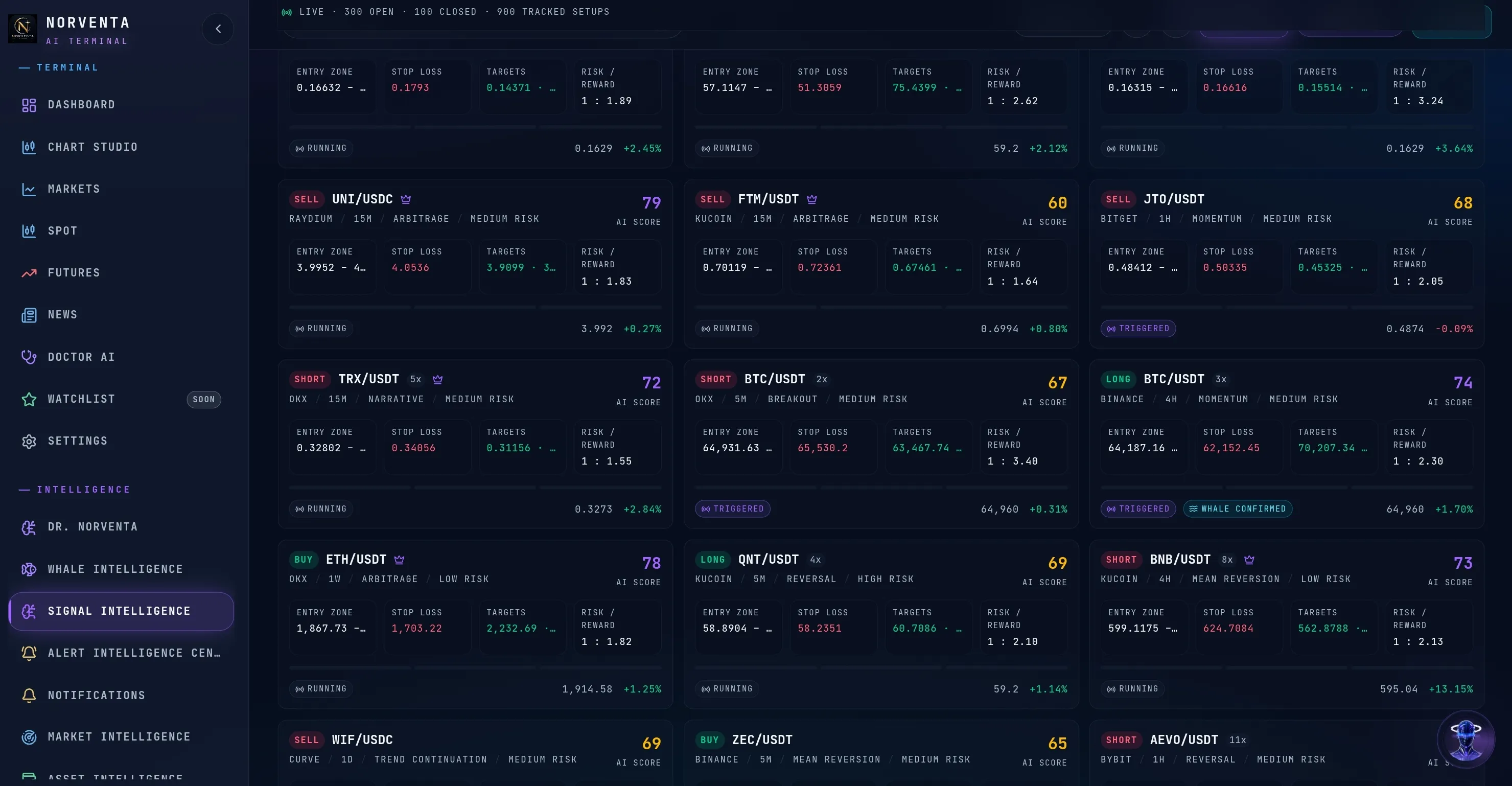
Task: Click the Norventa logo icon
Action: (22, 28)
